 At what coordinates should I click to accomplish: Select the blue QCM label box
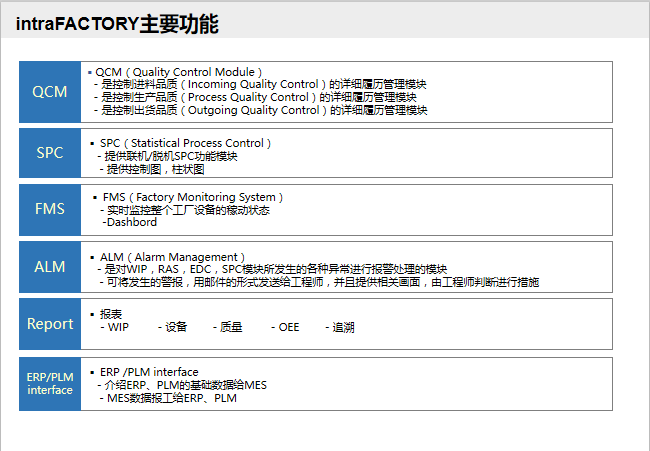click(x=50, y=92)
